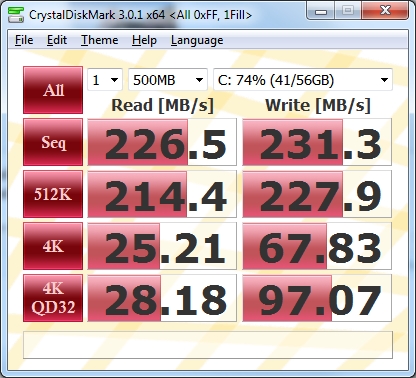The height and width of the screenshot is (378, 416).
Task: Start the Seq benchmark test
Action: point(53,142)
